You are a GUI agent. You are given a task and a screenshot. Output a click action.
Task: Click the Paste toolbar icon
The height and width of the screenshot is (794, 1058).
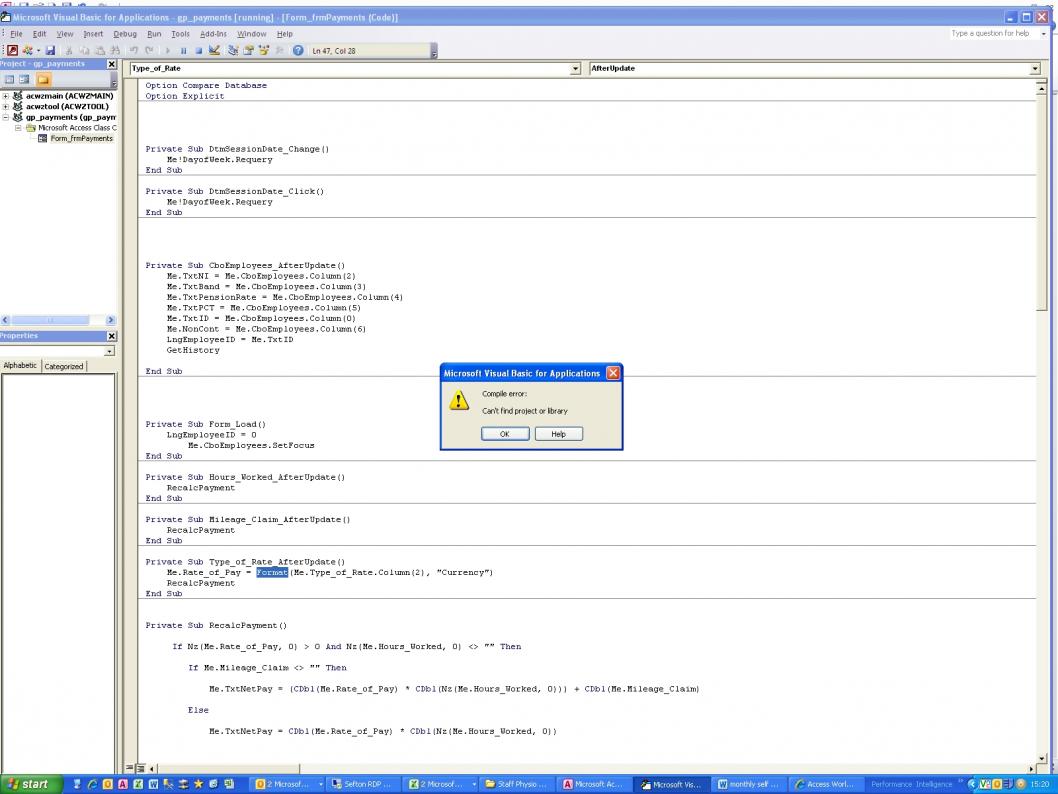[x=100, y=51]
